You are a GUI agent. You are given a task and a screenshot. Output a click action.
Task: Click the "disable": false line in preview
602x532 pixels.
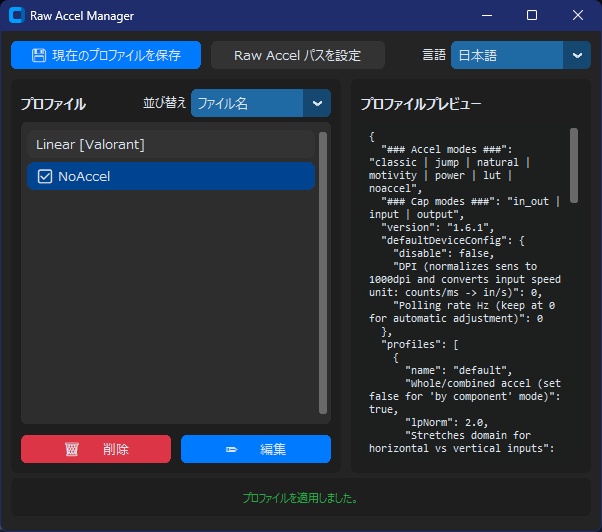click(x=443, y=254)
